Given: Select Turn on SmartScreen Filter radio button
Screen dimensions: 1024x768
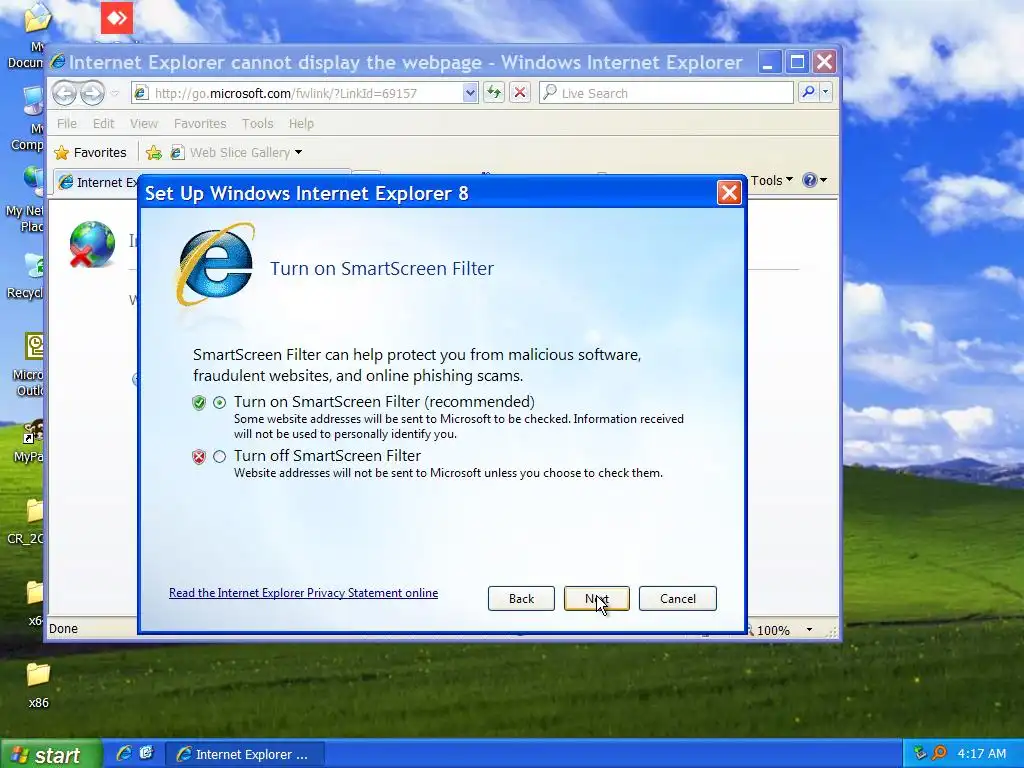Looking at the screenshot, I should pyautogui.click(x=219, y=402).
